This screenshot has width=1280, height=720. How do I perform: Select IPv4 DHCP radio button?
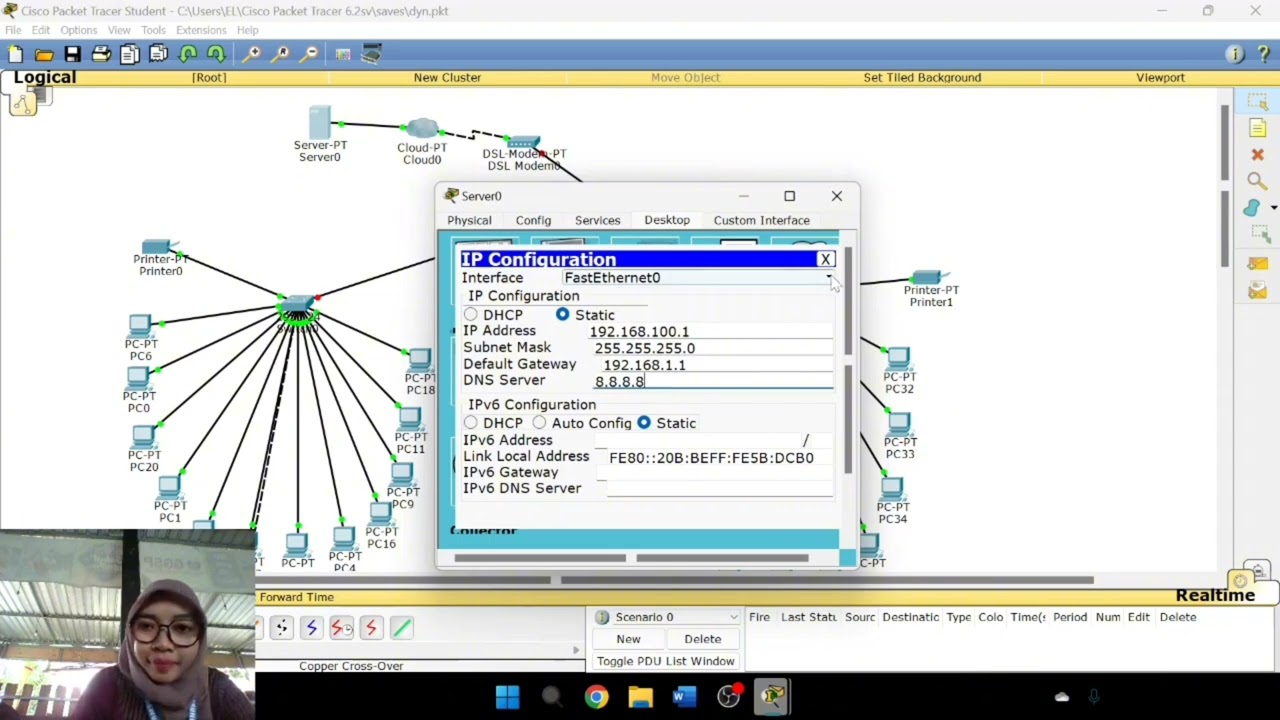470,315
